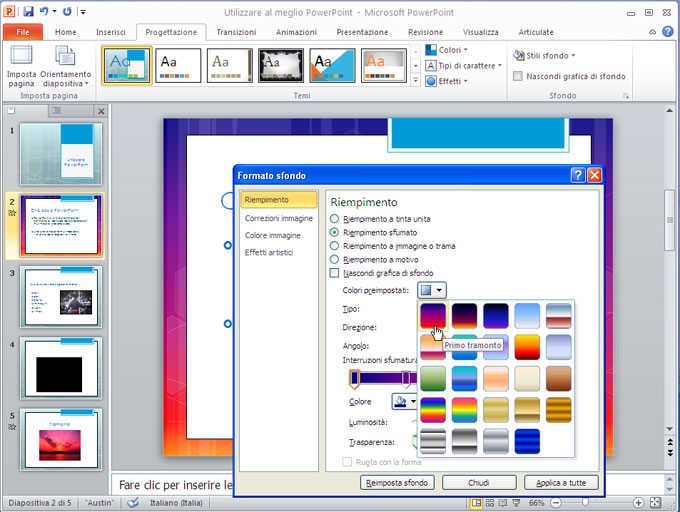The image size is (680, 512).
Task: Open Stili sfondo background styles dropdown
Action: [x=544, y=55]
